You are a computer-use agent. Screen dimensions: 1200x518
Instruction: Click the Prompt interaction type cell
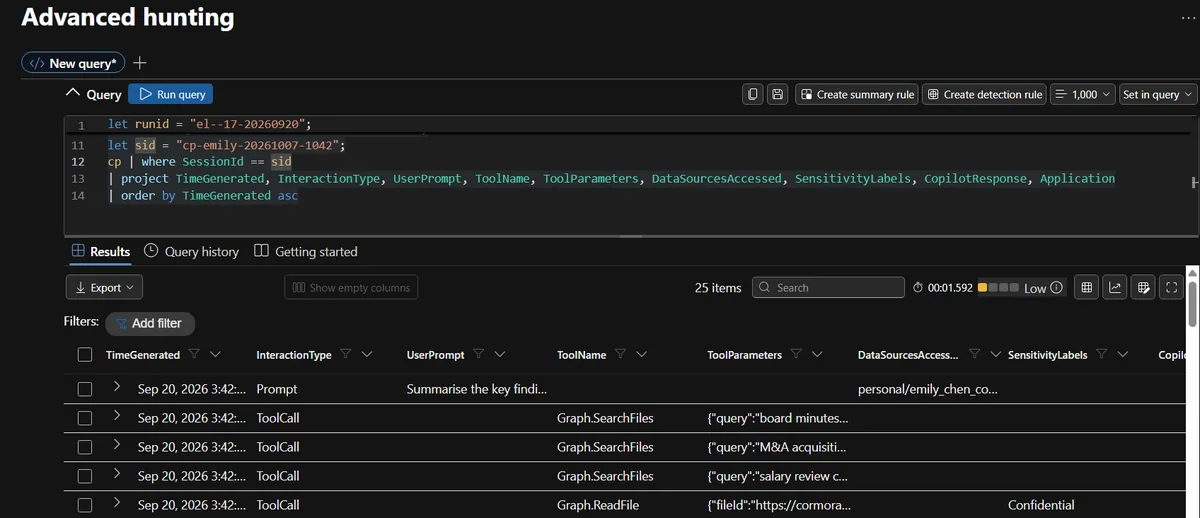(x=277, y=389)
